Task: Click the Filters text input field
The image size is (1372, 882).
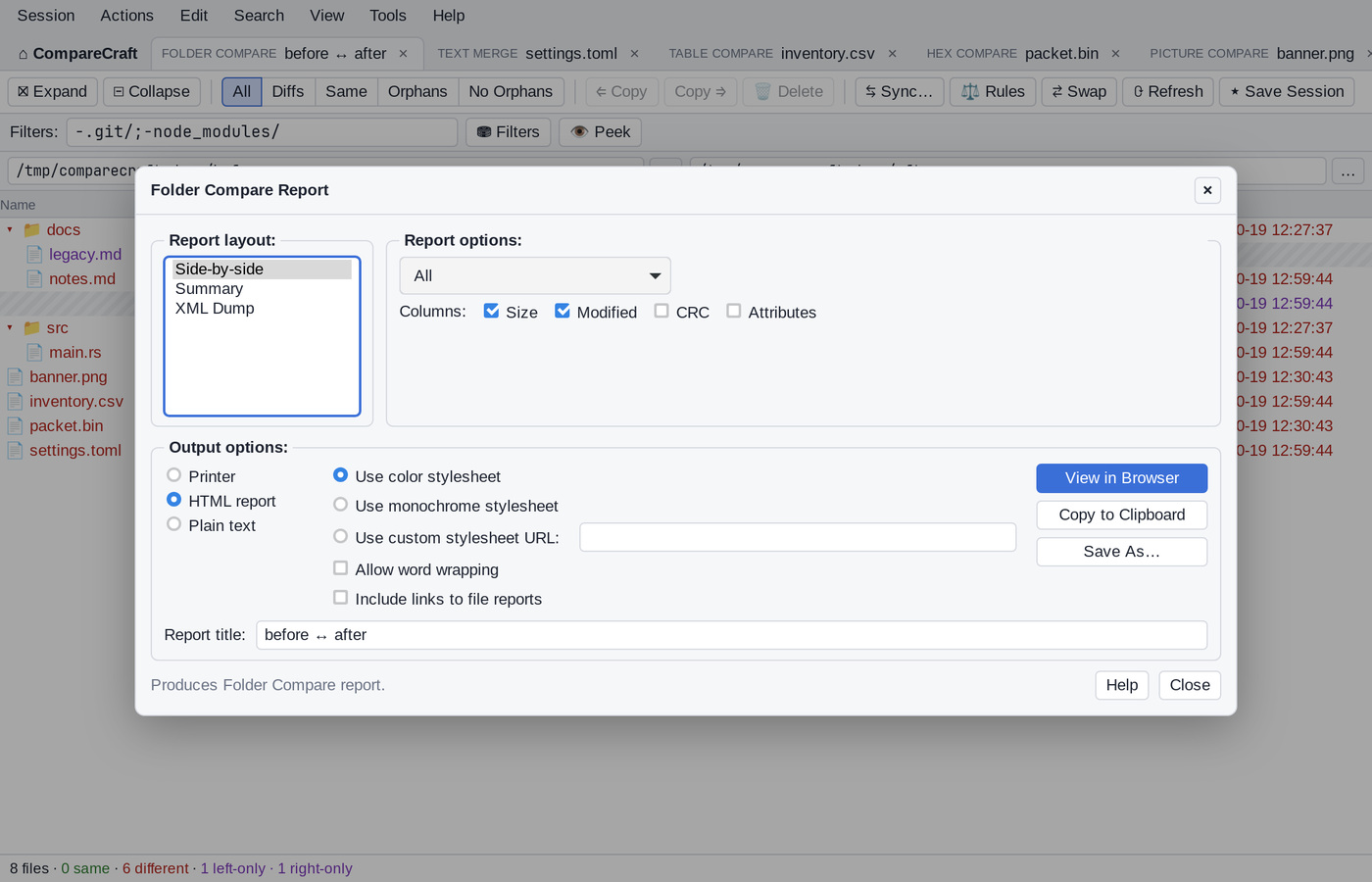Action: (x=262, y=131)
